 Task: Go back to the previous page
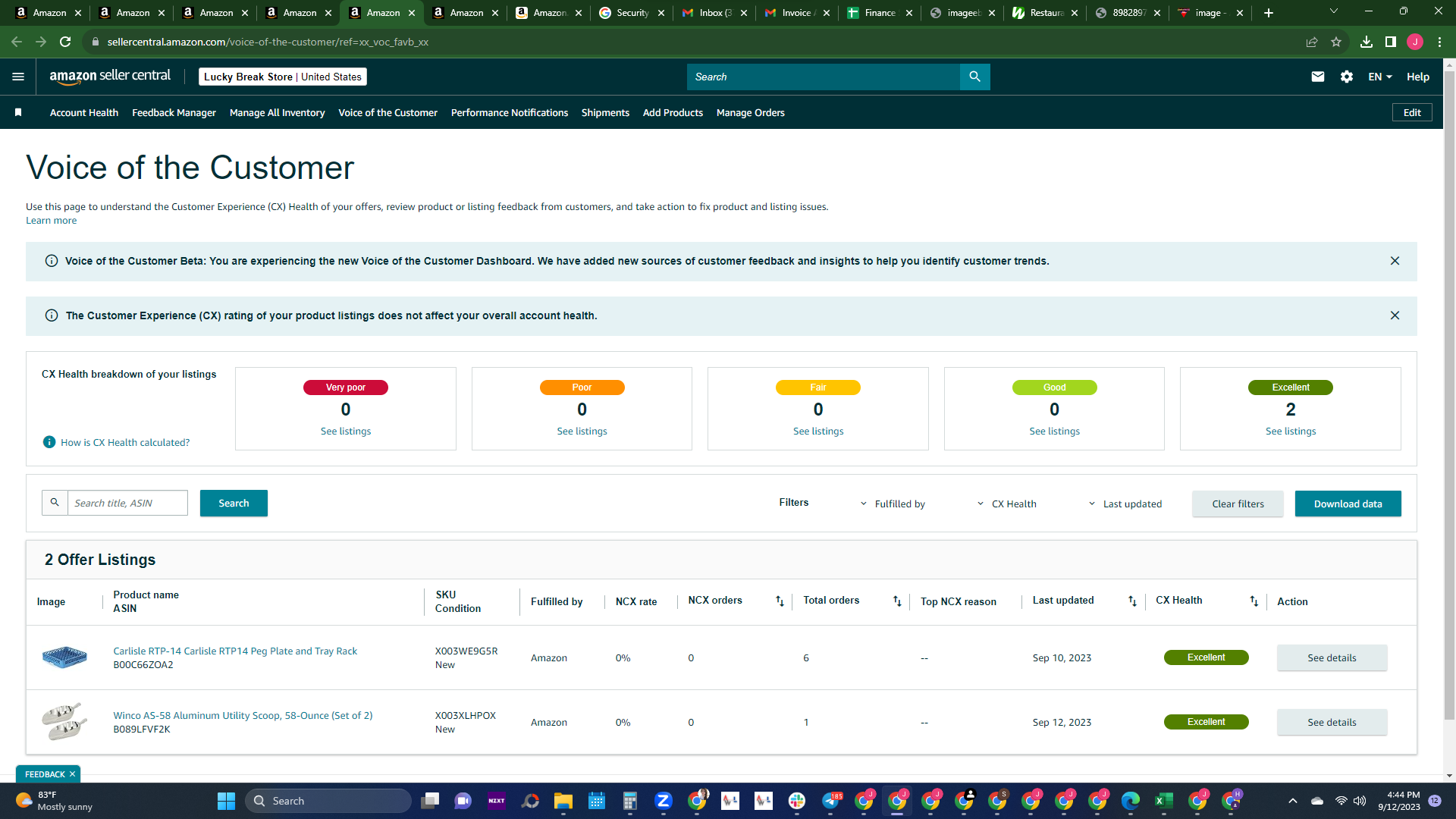click(17, 42)
